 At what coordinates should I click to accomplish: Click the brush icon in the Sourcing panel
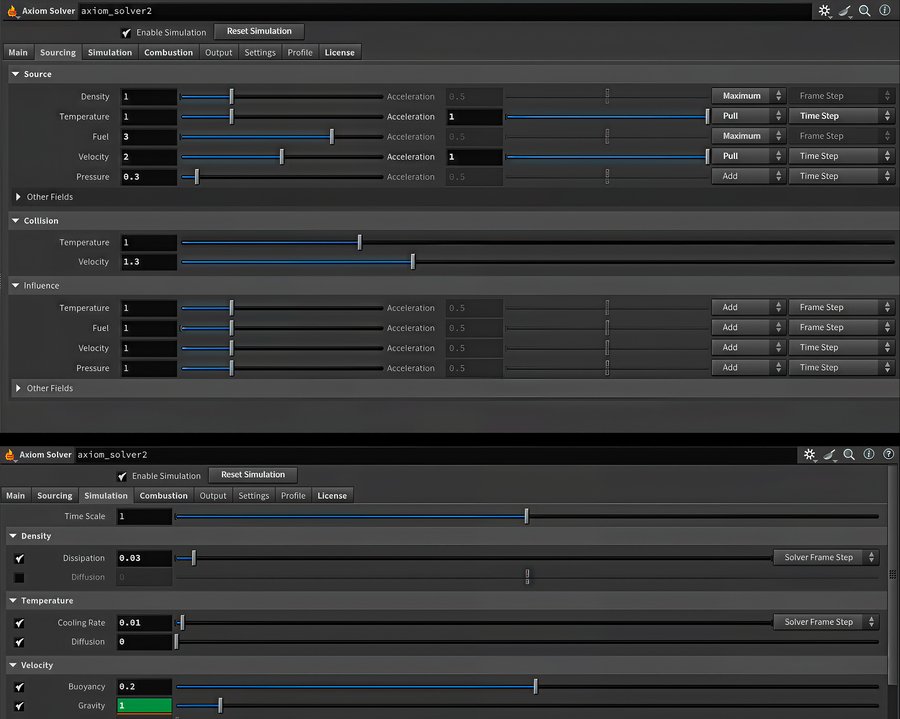(x=846, y=10)
